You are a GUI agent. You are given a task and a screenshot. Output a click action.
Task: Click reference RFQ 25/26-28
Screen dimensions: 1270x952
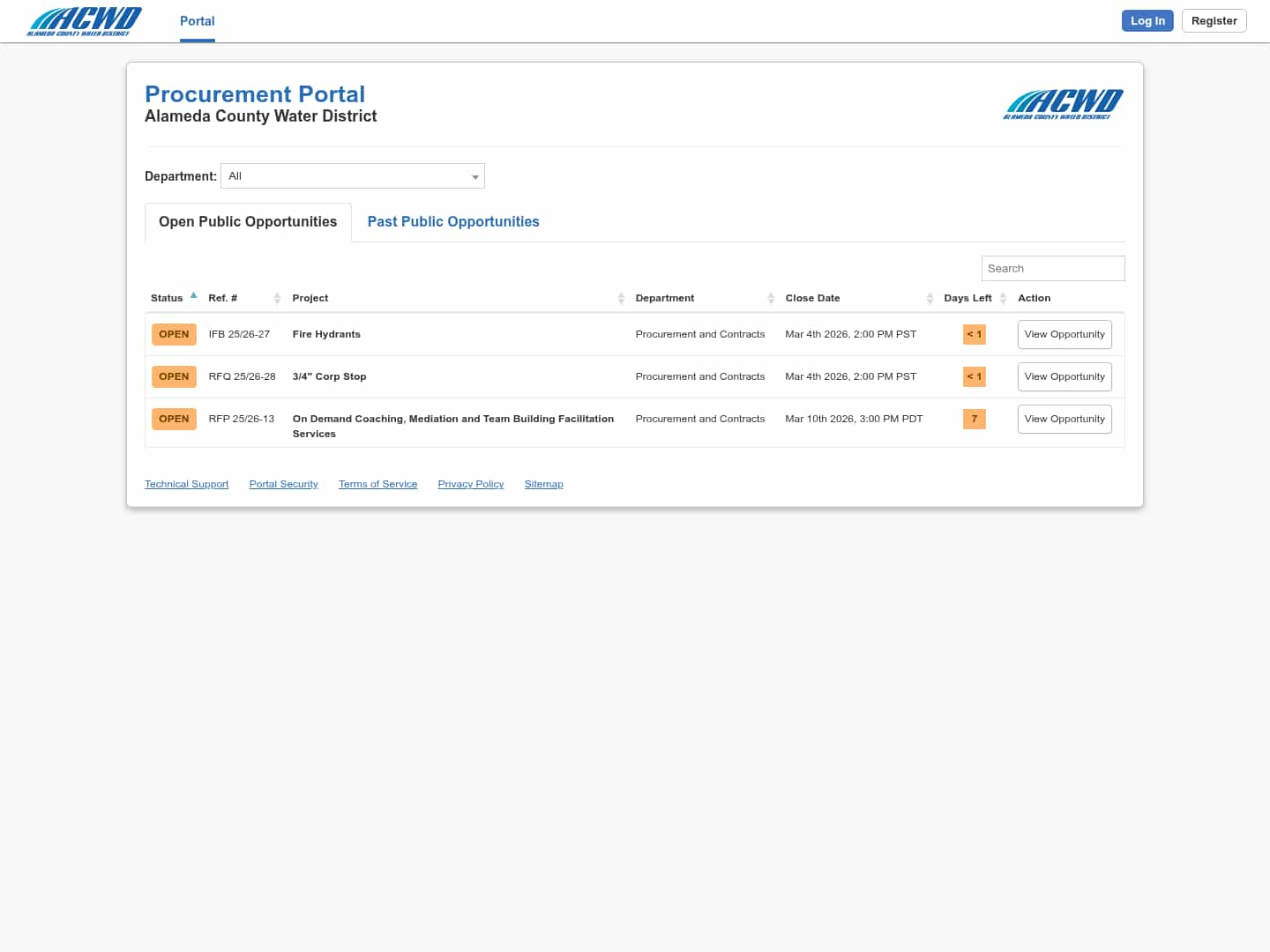[242, 377]
